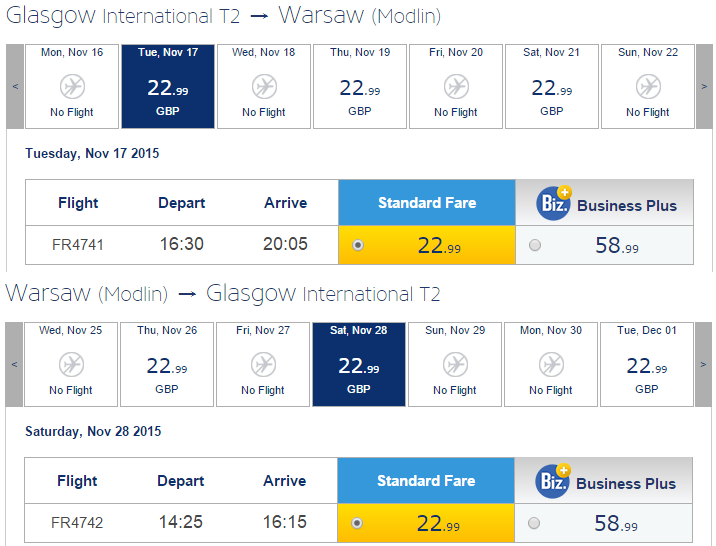Click the Biz Plus logo in outbound table

554,203
